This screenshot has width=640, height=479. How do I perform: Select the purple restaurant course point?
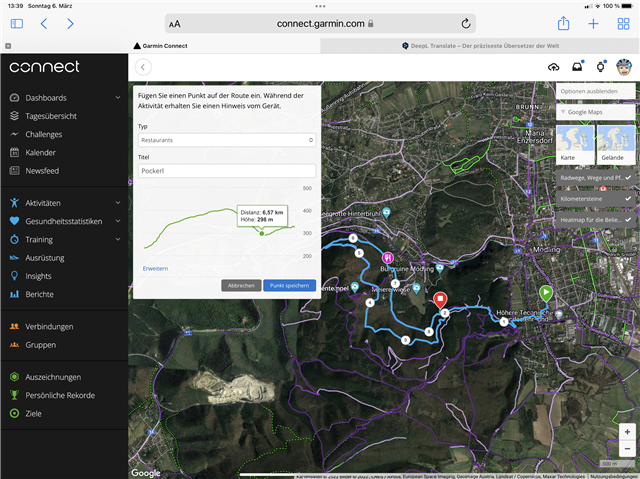pos(388,258)
